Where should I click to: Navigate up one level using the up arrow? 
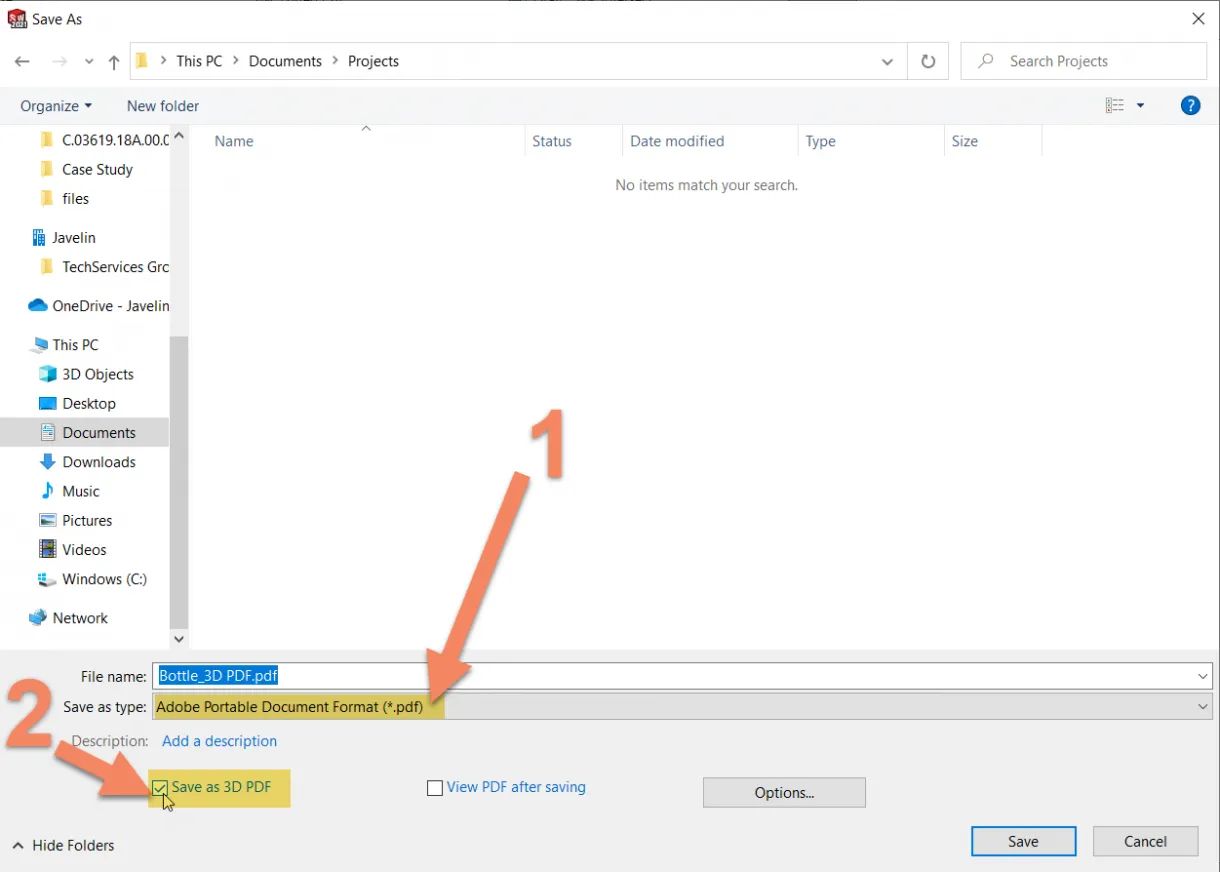click(x=113, y=60)
